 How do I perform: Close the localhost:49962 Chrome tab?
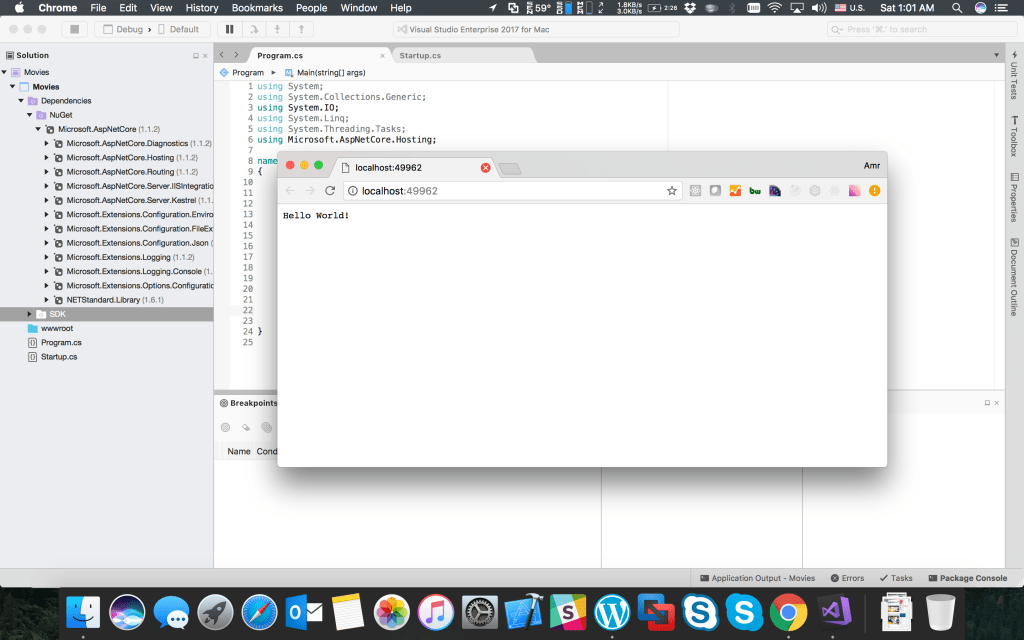pos(485,168)
